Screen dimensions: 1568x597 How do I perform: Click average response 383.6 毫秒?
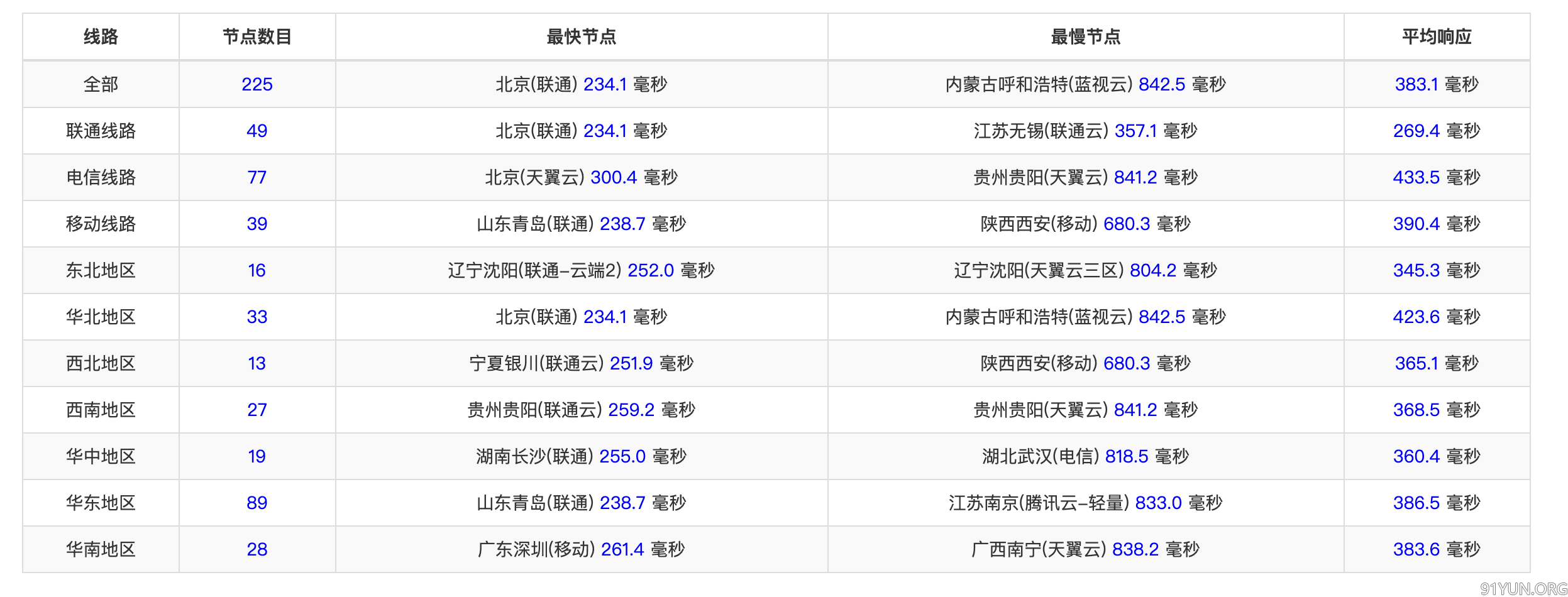click(x=1437, y=549)
